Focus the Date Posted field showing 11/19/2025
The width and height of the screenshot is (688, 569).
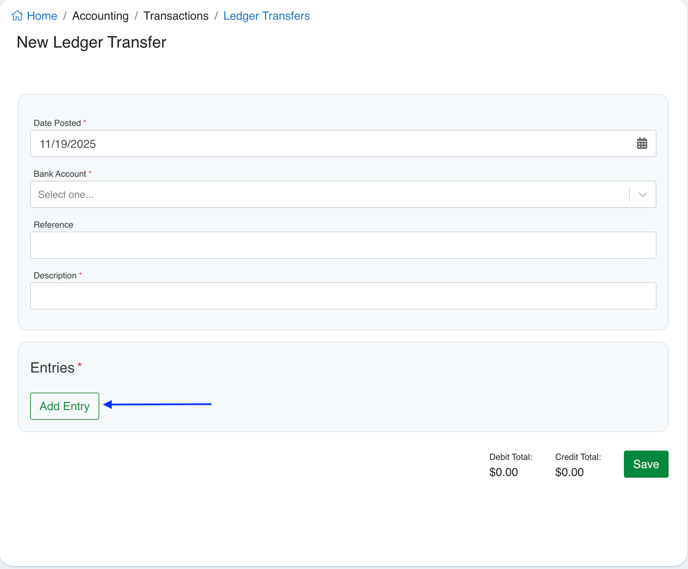click(330, 144)
